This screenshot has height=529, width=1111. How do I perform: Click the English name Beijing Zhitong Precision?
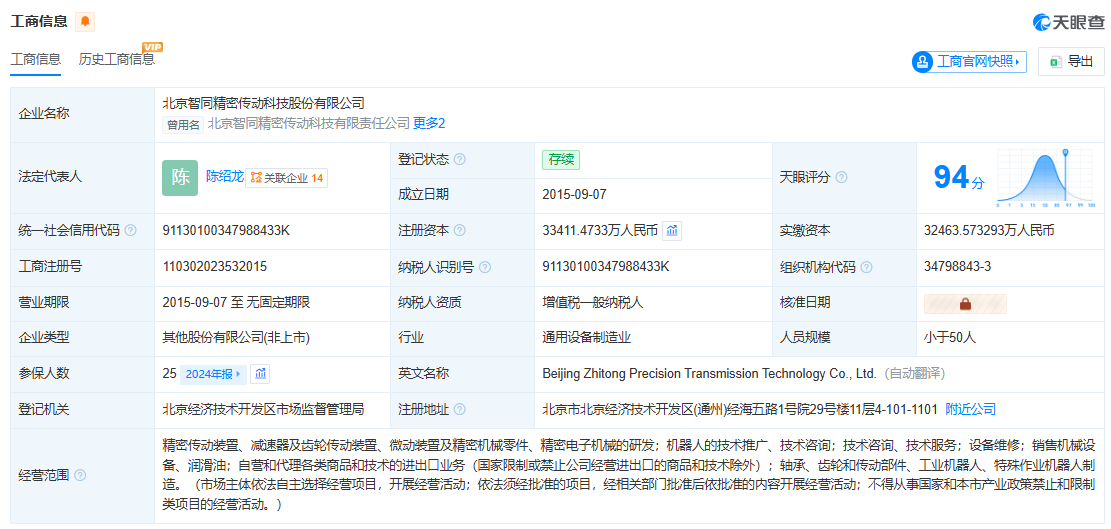(709, 373)
